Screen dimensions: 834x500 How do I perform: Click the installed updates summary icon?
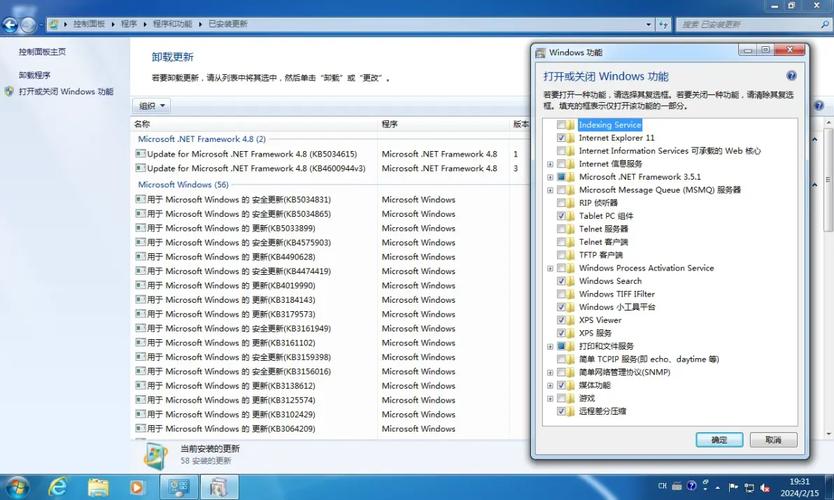156,456
